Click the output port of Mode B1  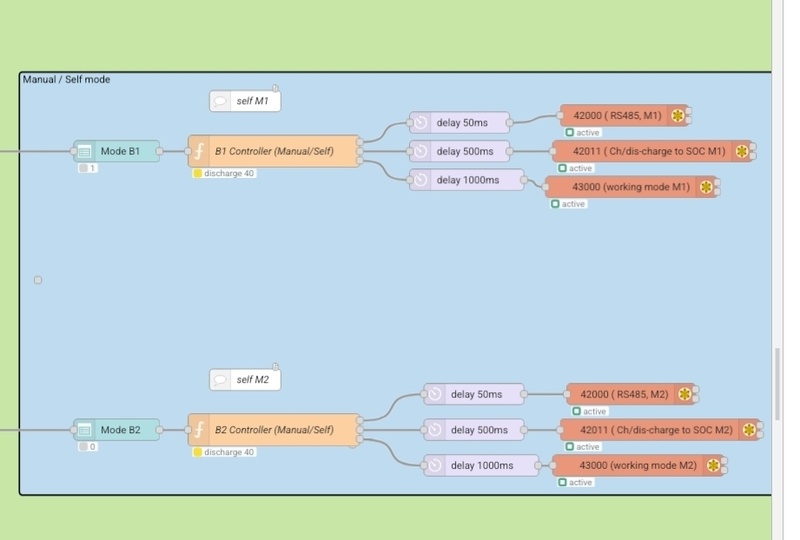point(159,151)
